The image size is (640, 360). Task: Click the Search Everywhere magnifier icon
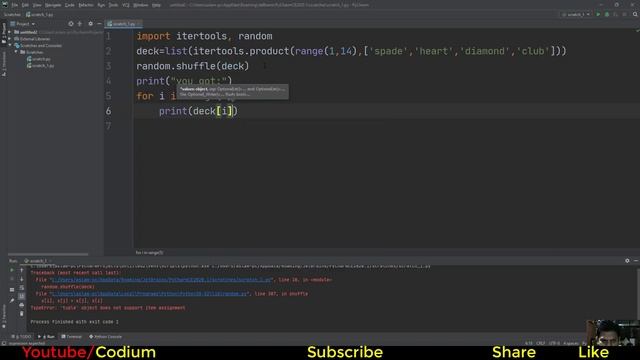pyautogui.click(x=635, y=14)
